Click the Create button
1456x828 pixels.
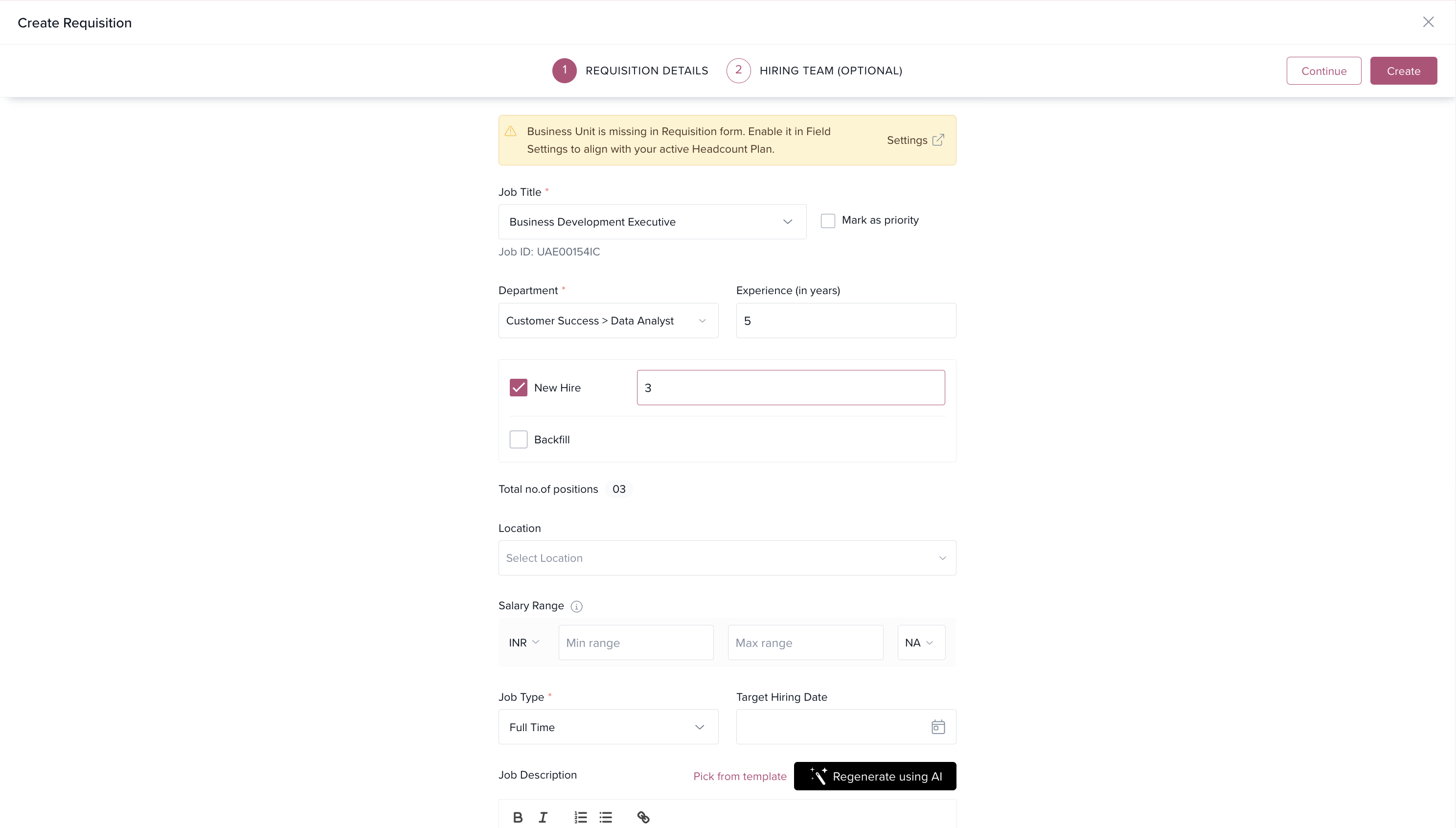[x=1403, y=71]
